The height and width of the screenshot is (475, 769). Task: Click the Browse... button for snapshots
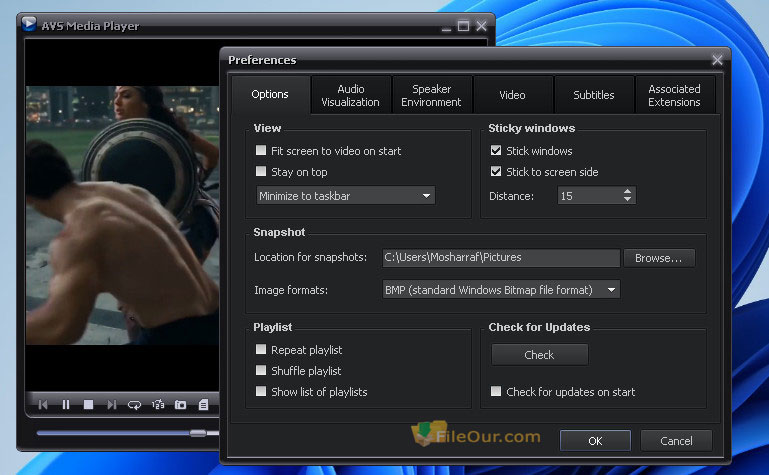(659, 258)
